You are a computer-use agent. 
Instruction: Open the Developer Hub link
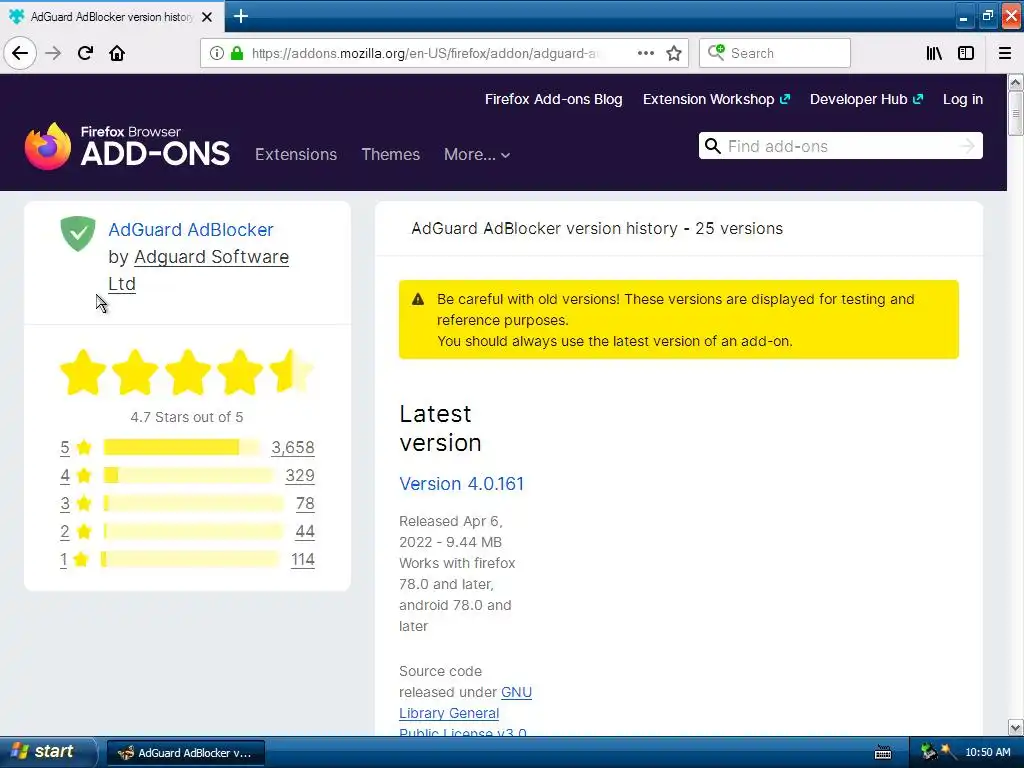point(866,99)
